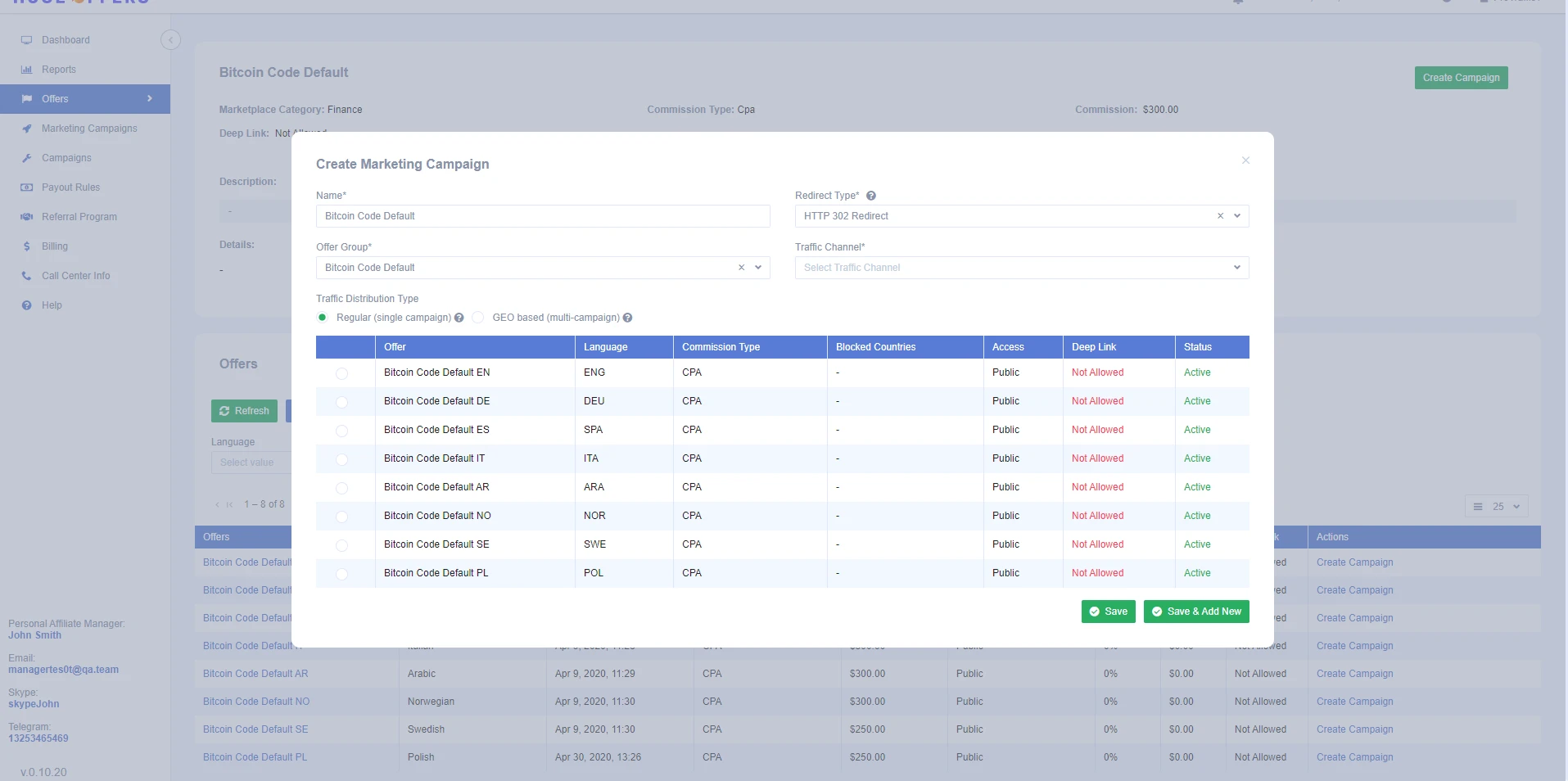Click the Help question mark icon

coord(27,305)
